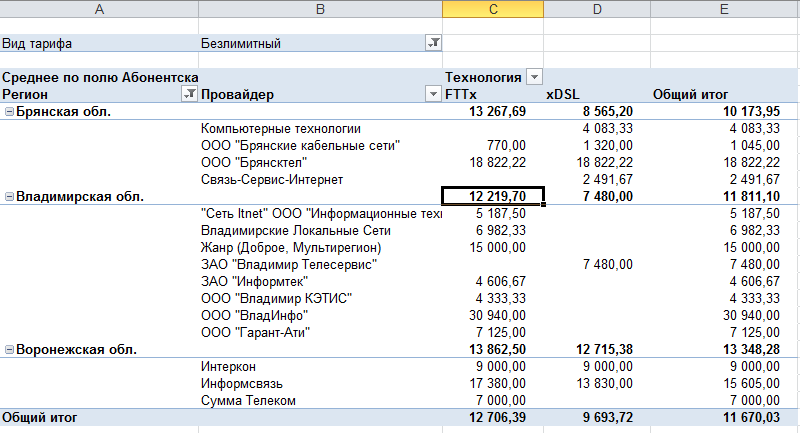Click provider ООО "Гарант-Ати"
Image resolution: width=800 pixels, height=433 pixels.
256,333
